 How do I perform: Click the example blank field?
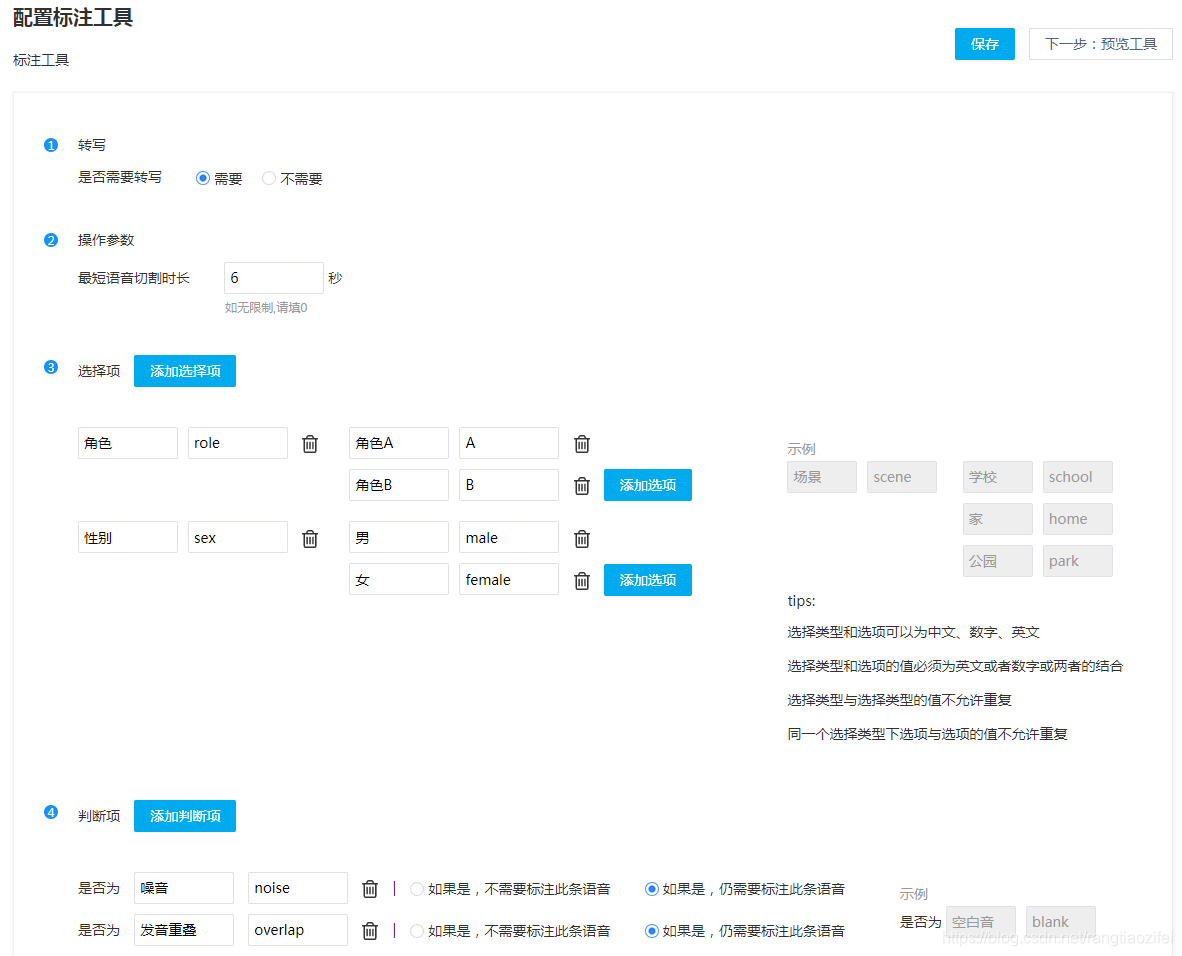tap(1061, 922)
